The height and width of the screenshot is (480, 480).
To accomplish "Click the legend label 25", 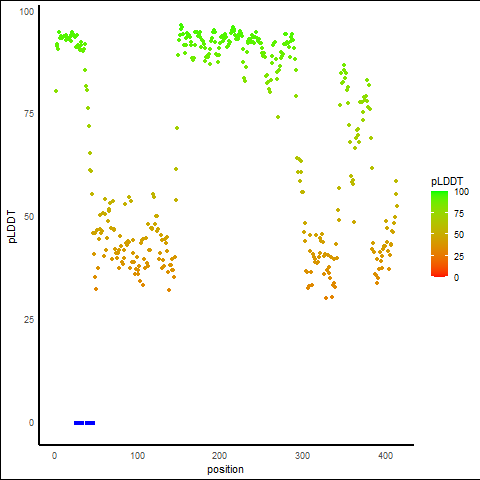I will click(x=459, y=256).
